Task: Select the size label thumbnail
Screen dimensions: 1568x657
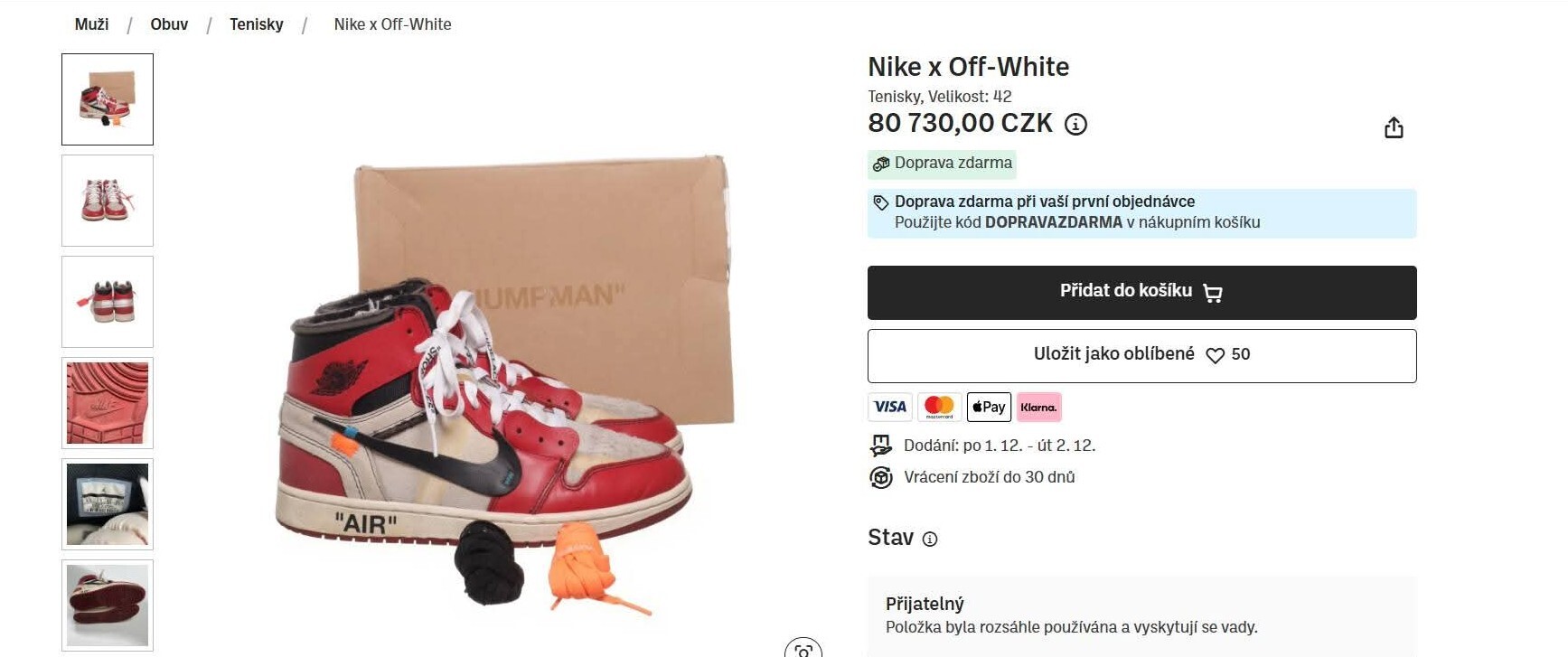Action: [108, 504]
